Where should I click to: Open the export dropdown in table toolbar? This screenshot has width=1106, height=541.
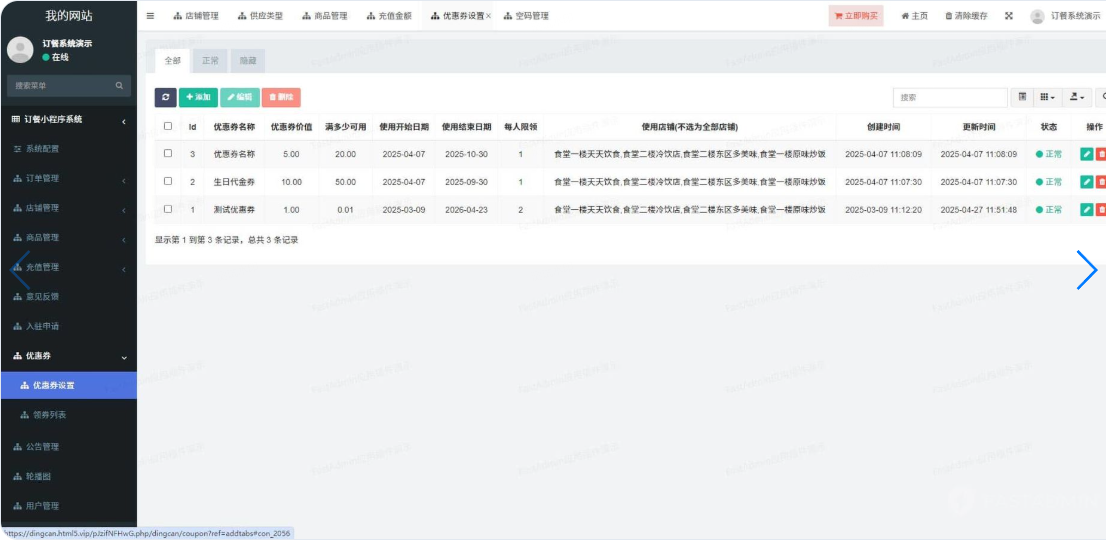(1076, 97)
